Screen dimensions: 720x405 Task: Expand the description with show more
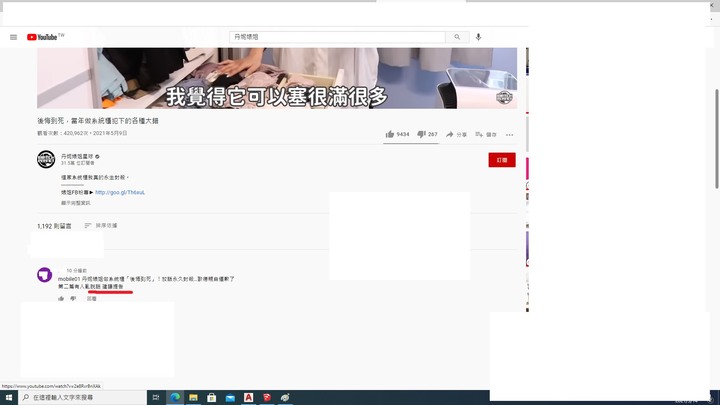point(76,203)
